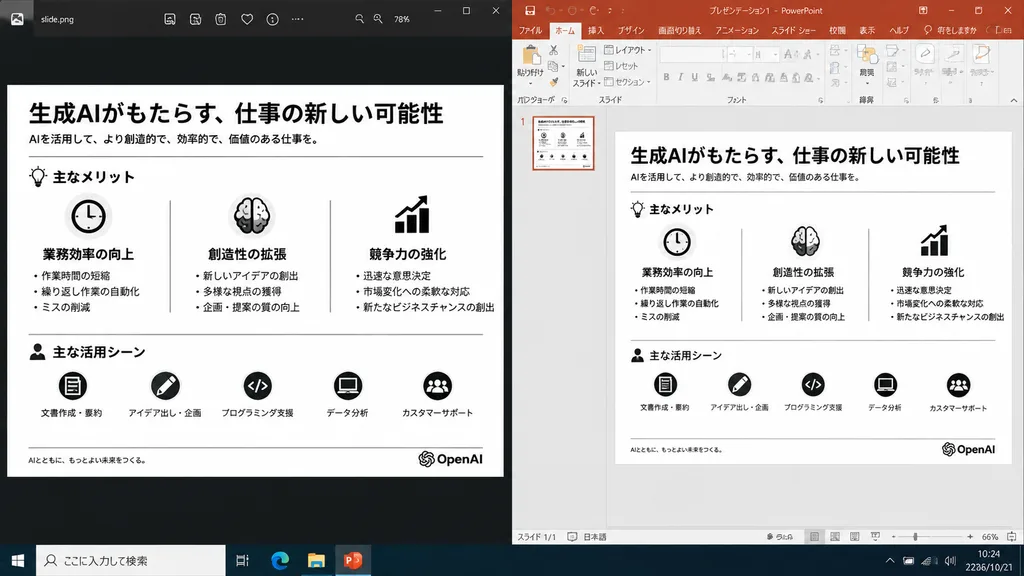Cut selection with the scissors icon
Screen dimensions: 1024x576
coord(554,50)
